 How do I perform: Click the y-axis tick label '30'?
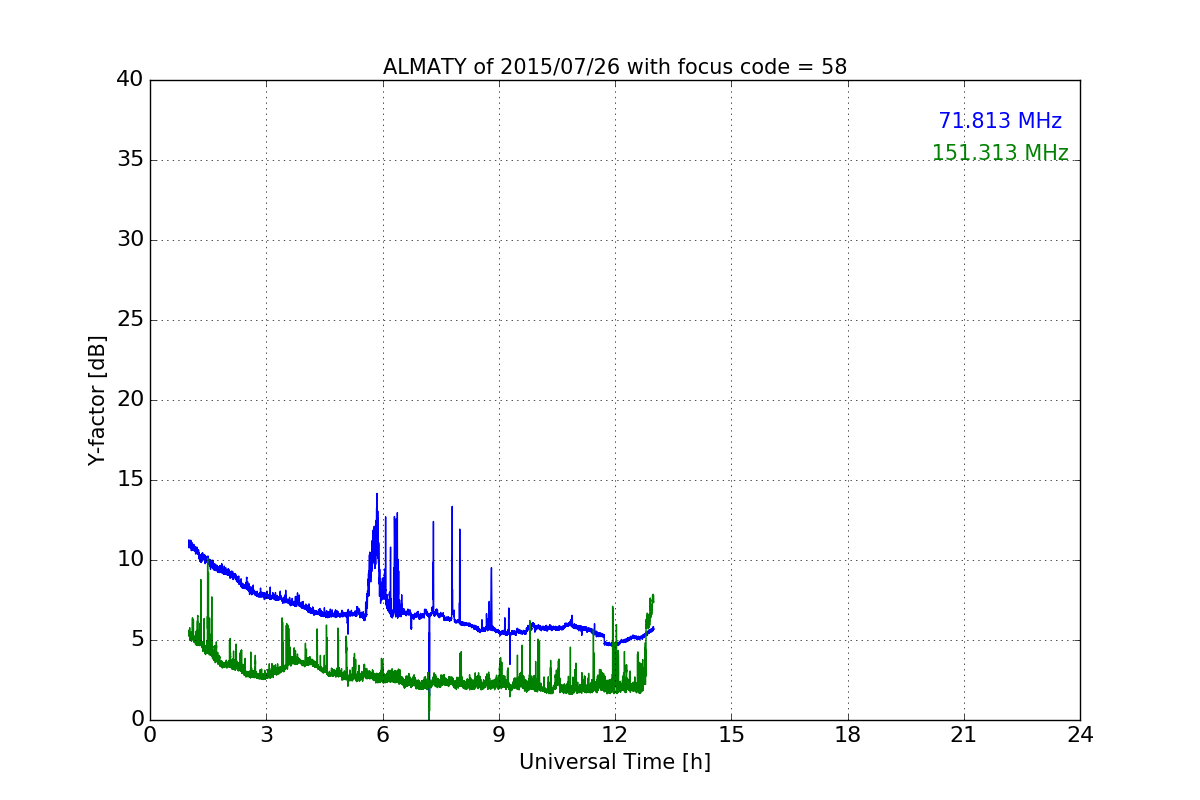(x=130, y=240)
